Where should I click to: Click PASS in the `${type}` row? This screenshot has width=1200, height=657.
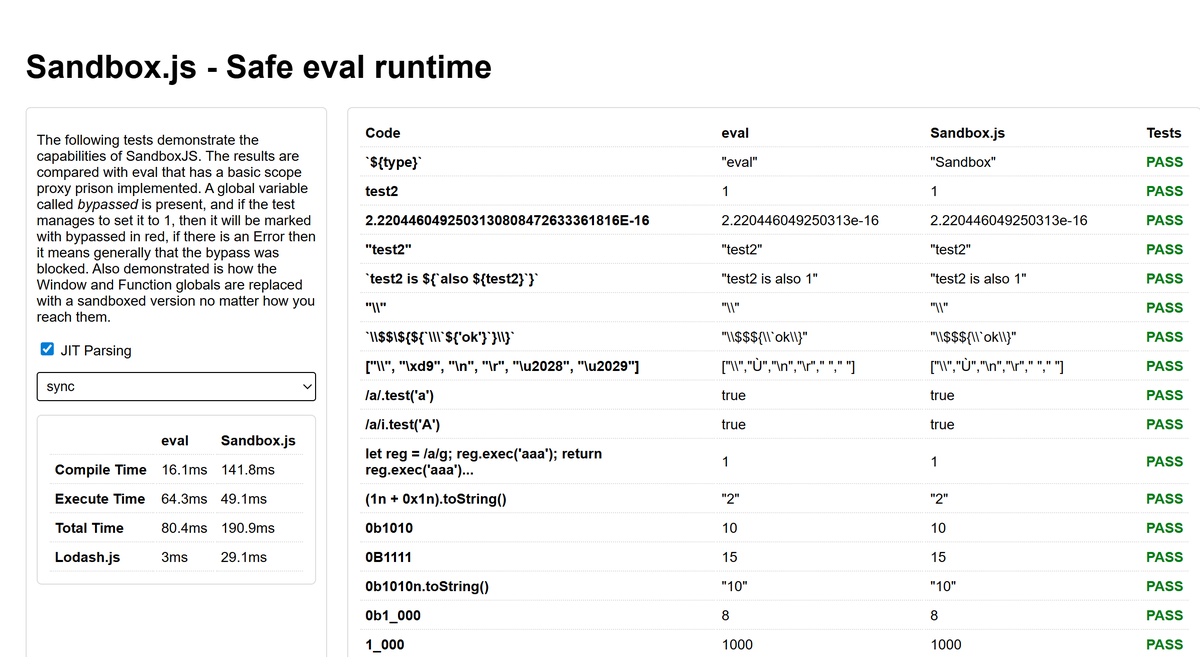click(1164, 162)
